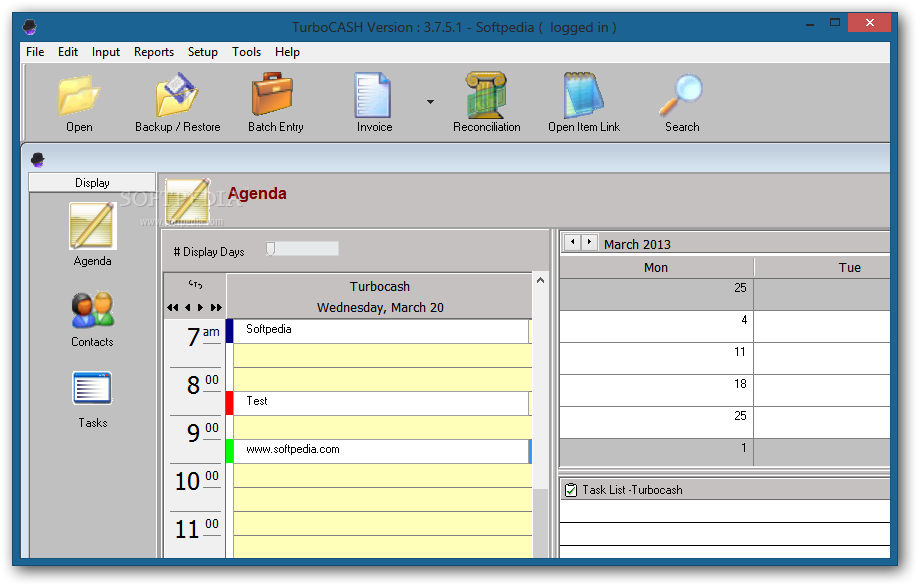This screenshot has height=586, width=918.
Task: Select Monday 11 in March calendar
Action: pos(656,358)
